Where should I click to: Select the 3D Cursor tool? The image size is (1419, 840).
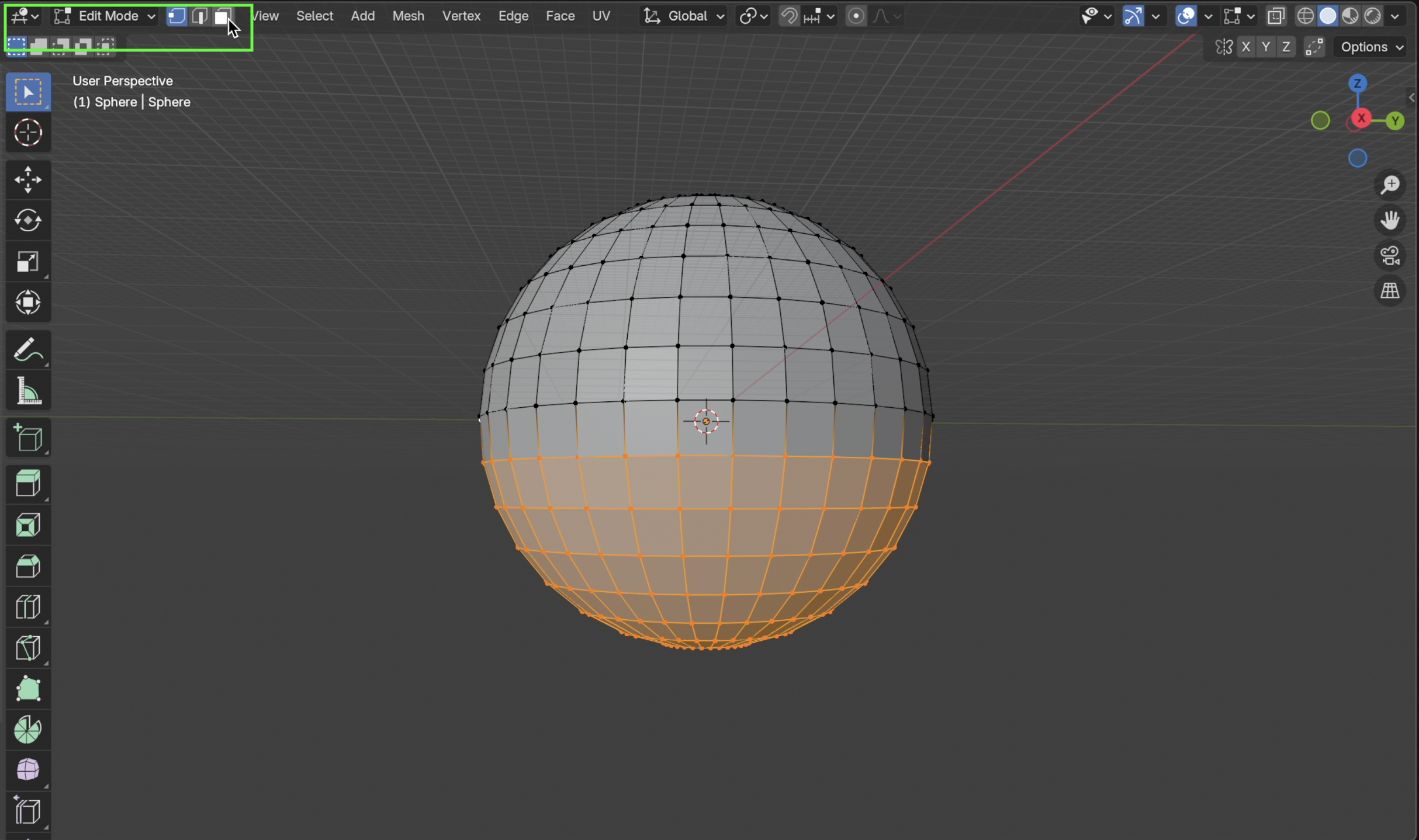(x=27, y=133)
